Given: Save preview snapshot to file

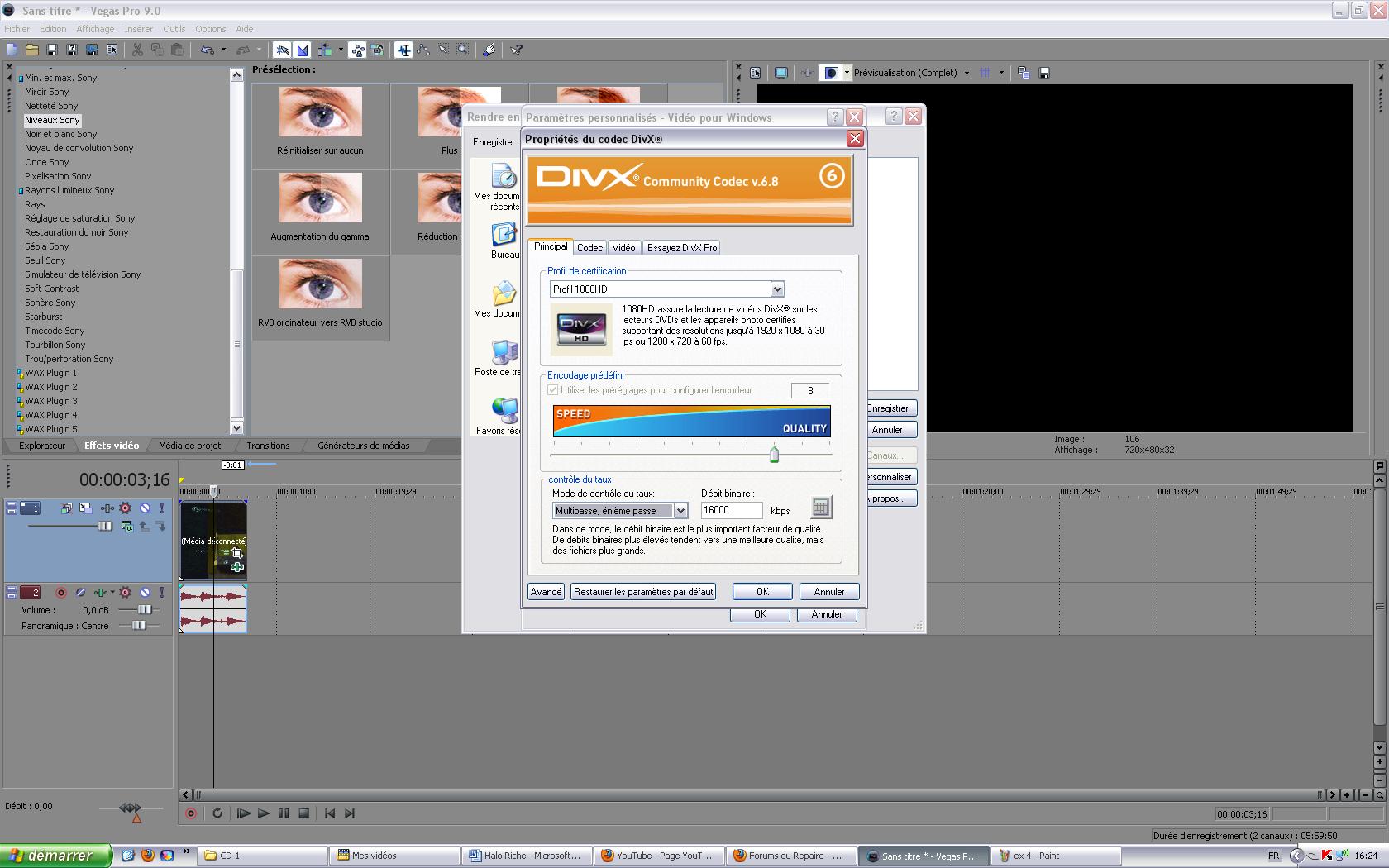Looking at the screenshot, I should pyautogui.click(x=1044, y=73).
